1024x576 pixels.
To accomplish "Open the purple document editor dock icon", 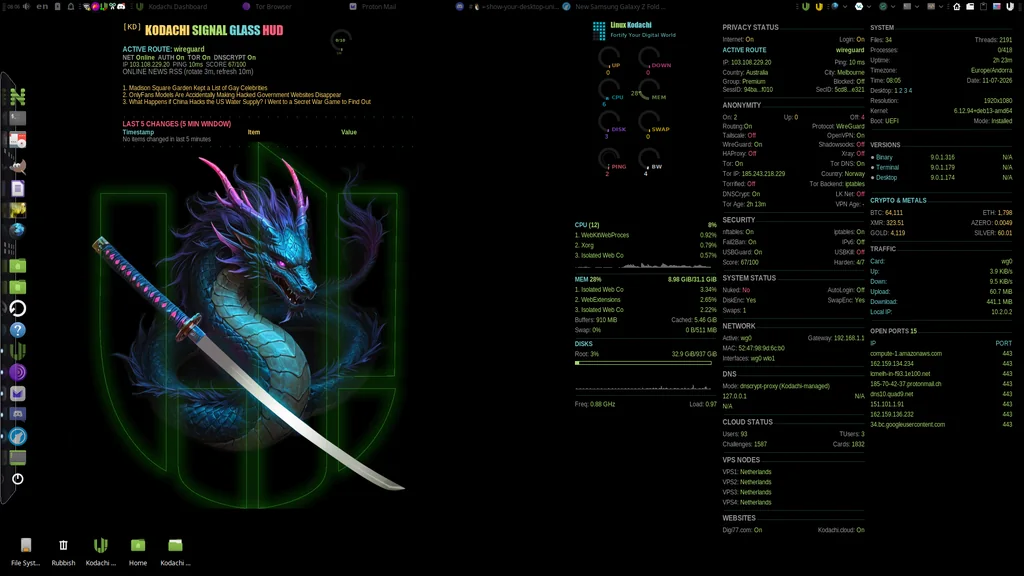I will pyautogui.click(x=18, y=189).
